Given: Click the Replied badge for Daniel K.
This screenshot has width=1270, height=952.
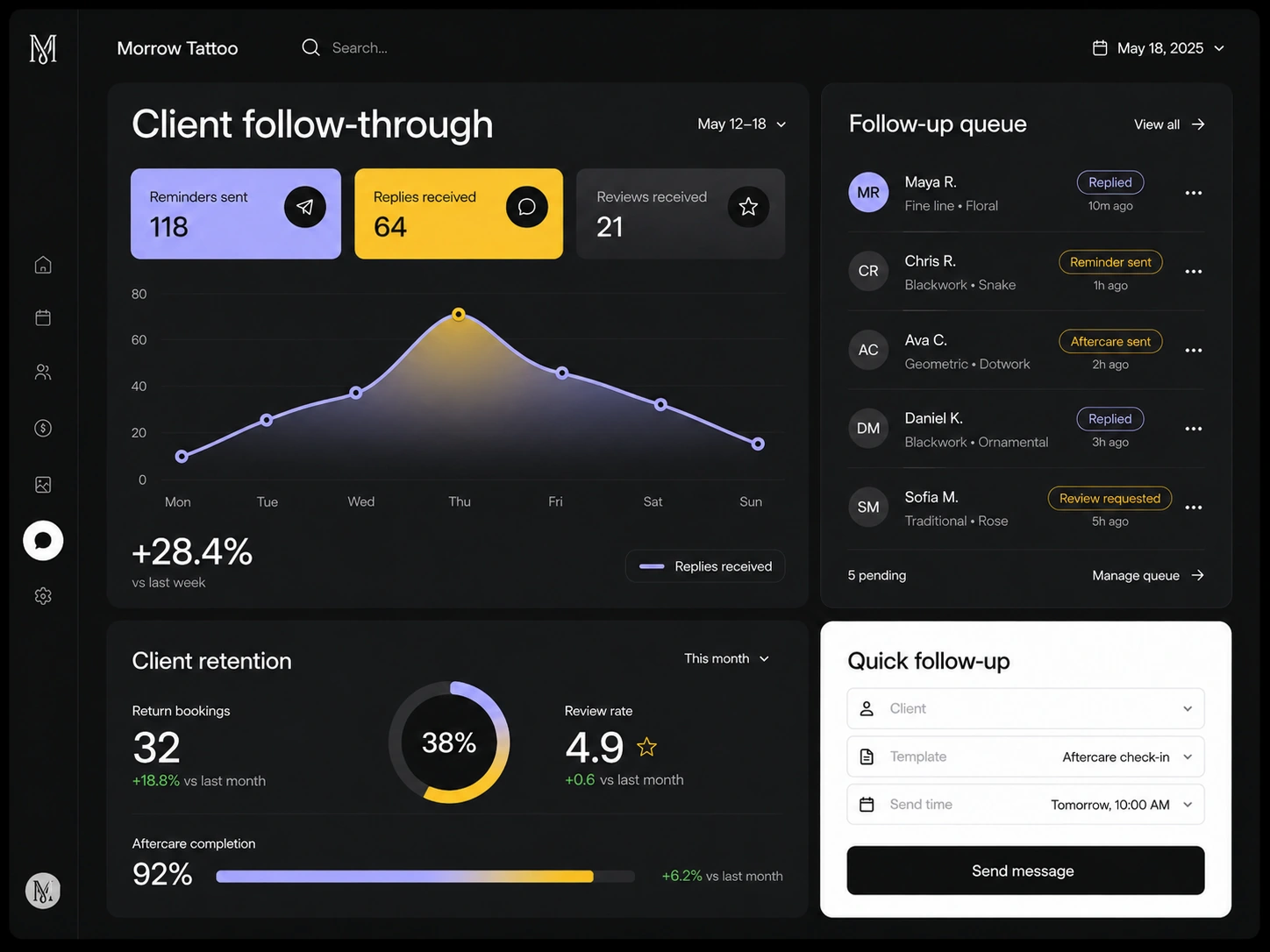Looking at the screenshot, I should tap(1110, 419).
